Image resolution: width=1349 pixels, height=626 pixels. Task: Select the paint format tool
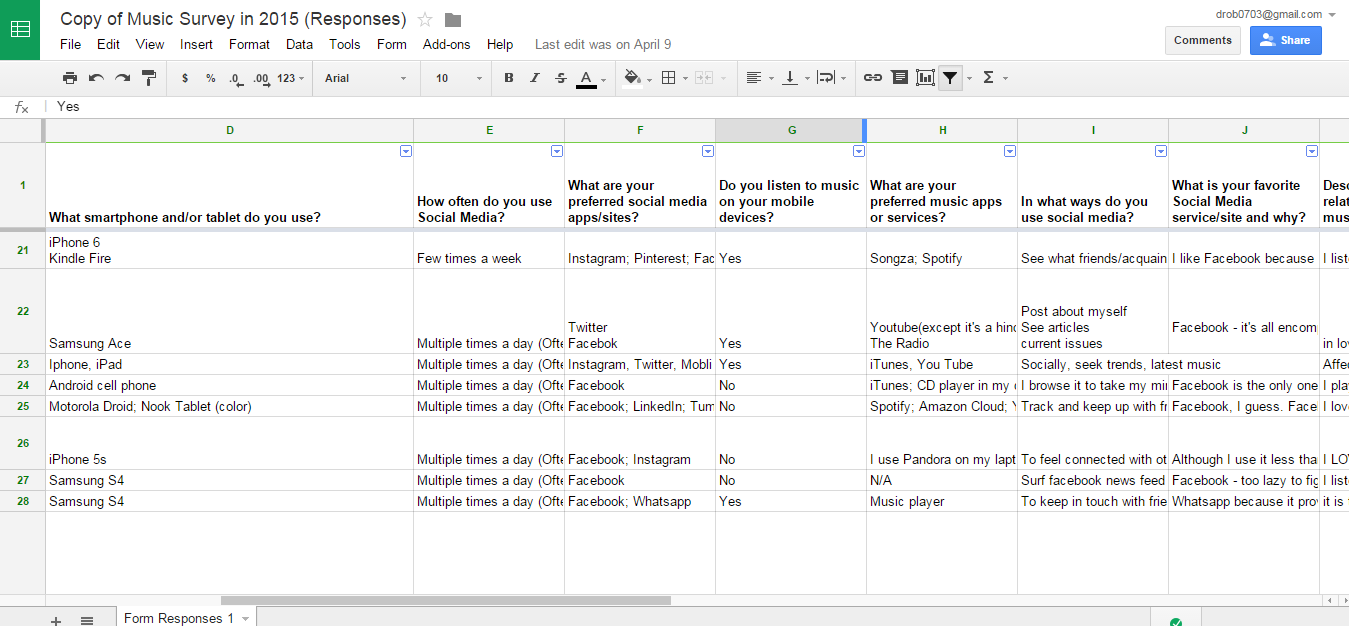[x=149, y=78]
